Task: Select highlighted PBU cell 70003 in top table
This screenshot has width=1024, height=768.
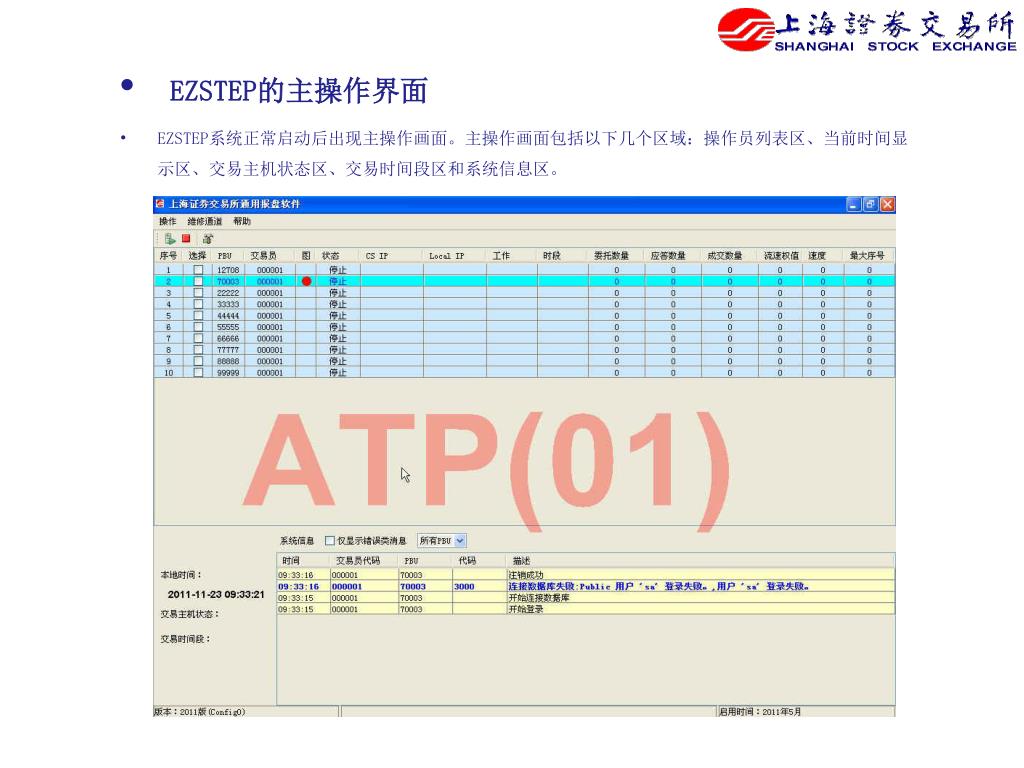Action: tap(228, 281)
